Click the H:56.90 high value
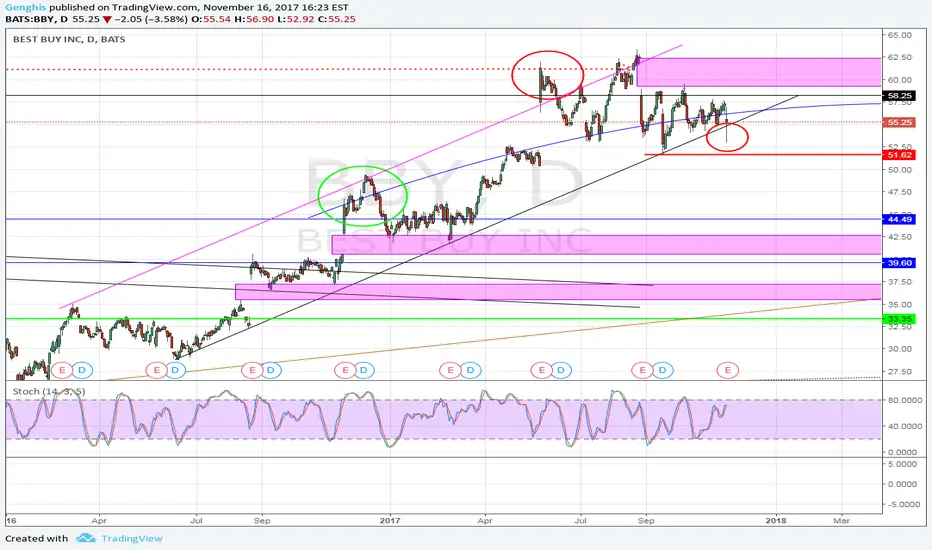 254,19
